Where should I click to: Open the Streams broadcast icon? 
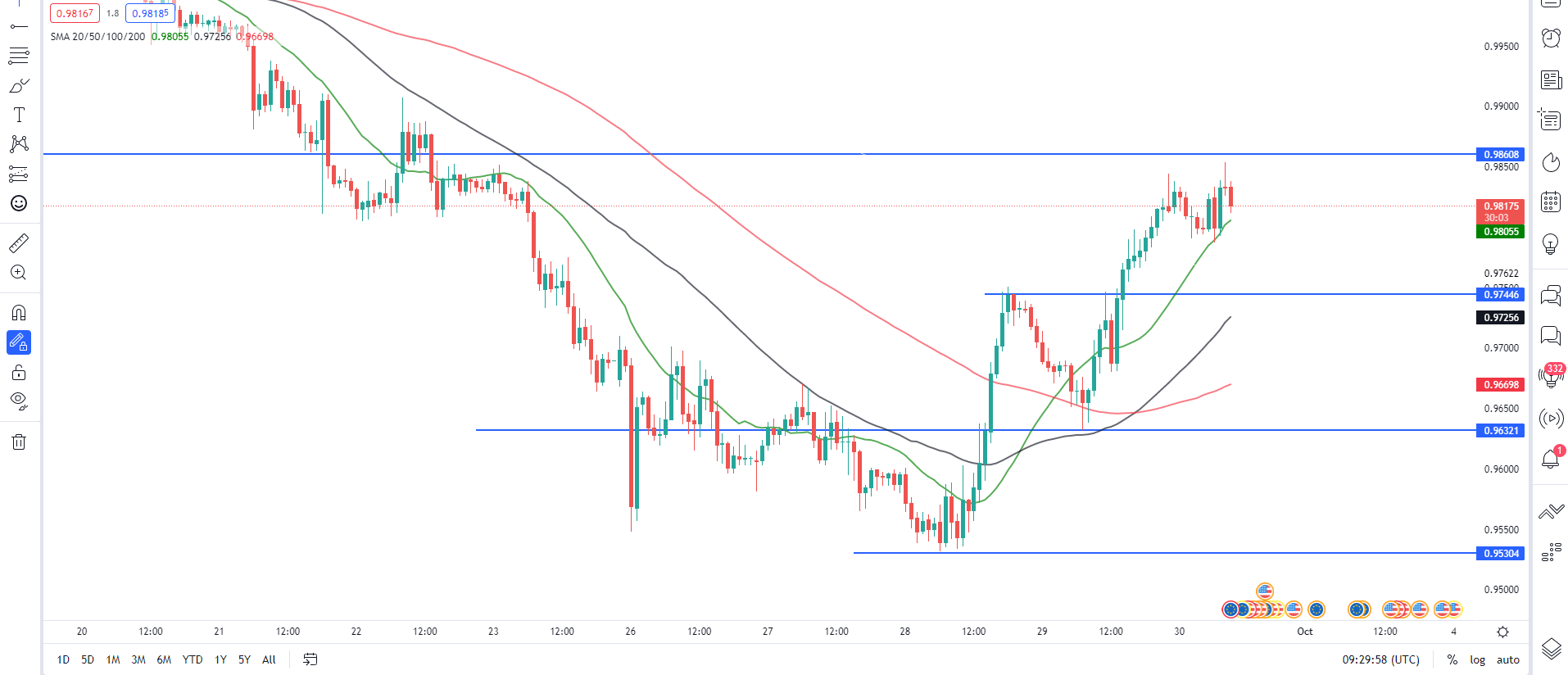[1551, 419]
